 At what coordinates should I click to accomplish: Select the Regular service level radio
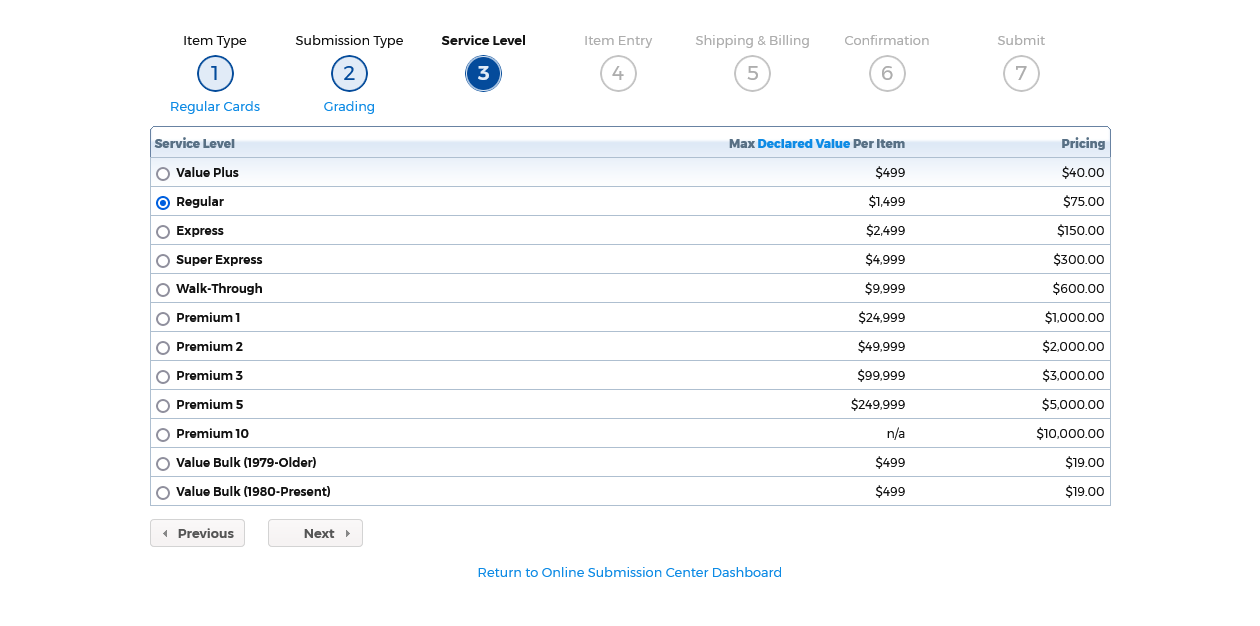pos(163,203)
